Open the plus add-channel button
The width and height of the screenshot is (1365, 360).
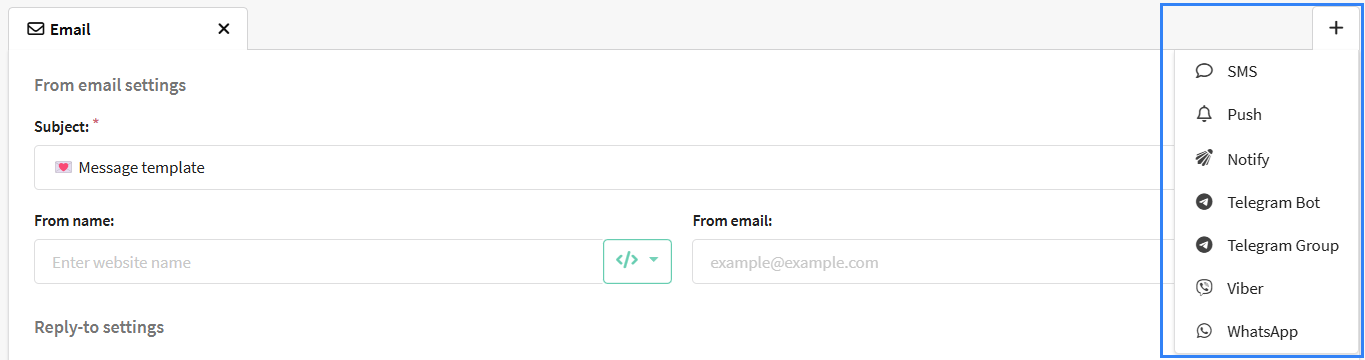coord(1336,28)
